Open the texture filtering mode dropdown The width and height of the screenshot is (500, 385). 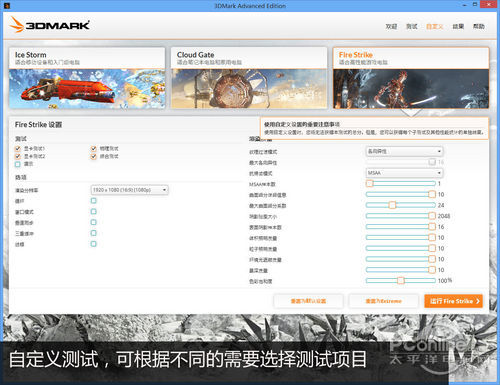click(x=404, y=151)
